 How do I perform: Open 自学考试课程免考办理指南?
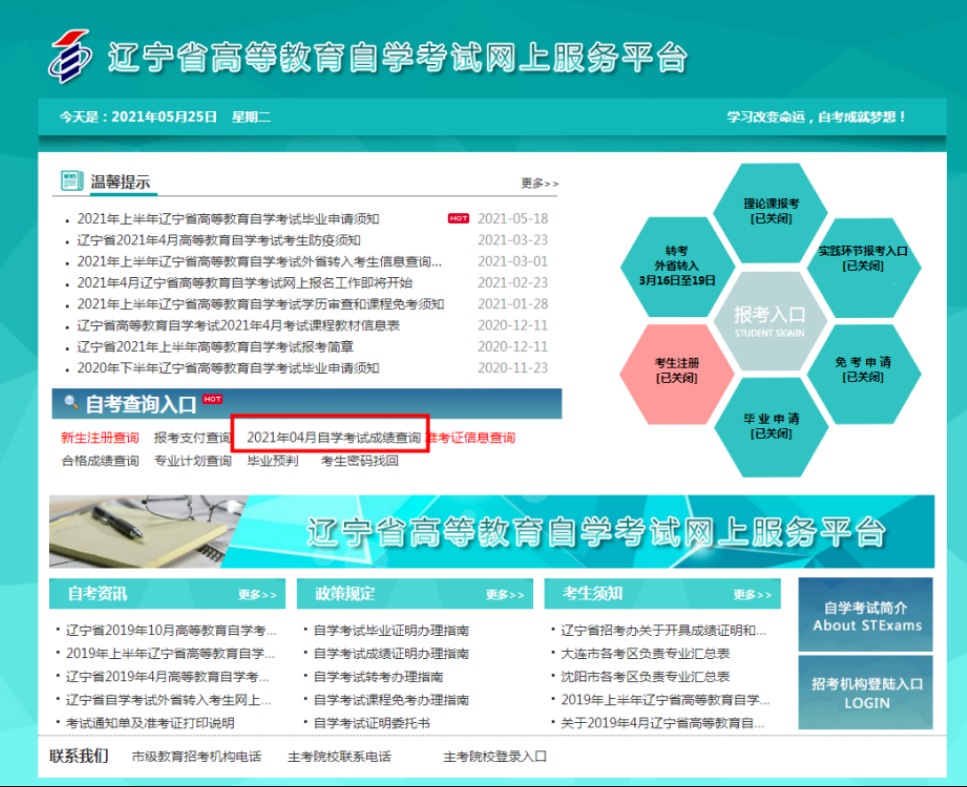coord(391,700)
